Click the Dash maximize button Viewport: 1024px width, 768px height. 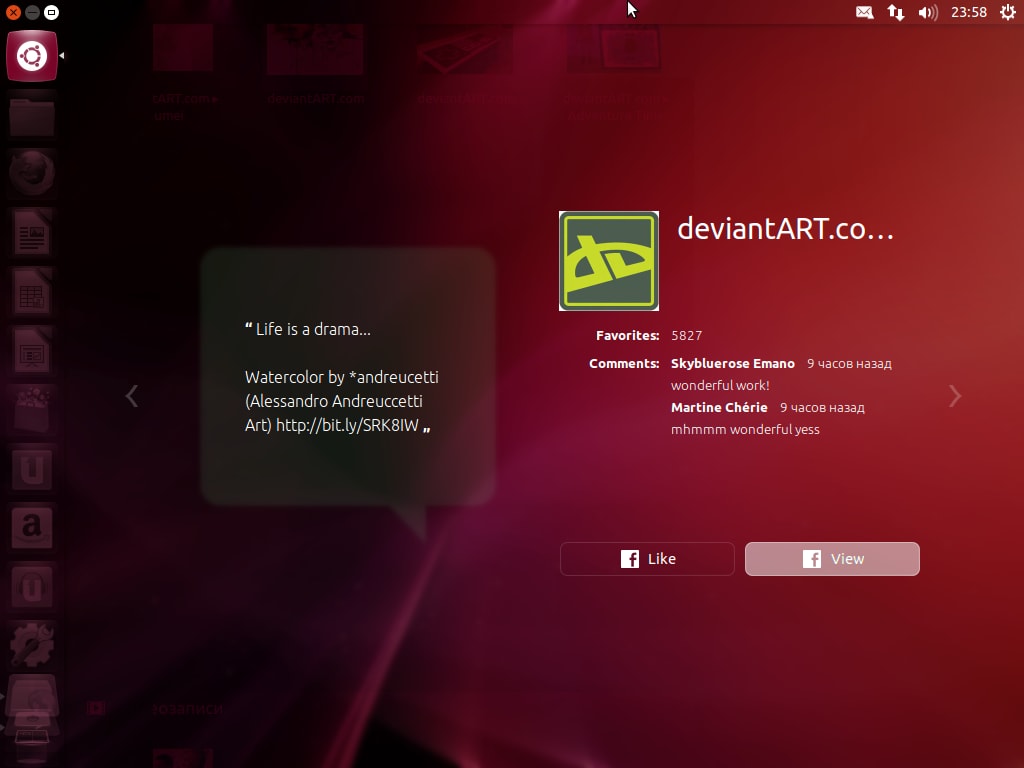tap(51, 12)
